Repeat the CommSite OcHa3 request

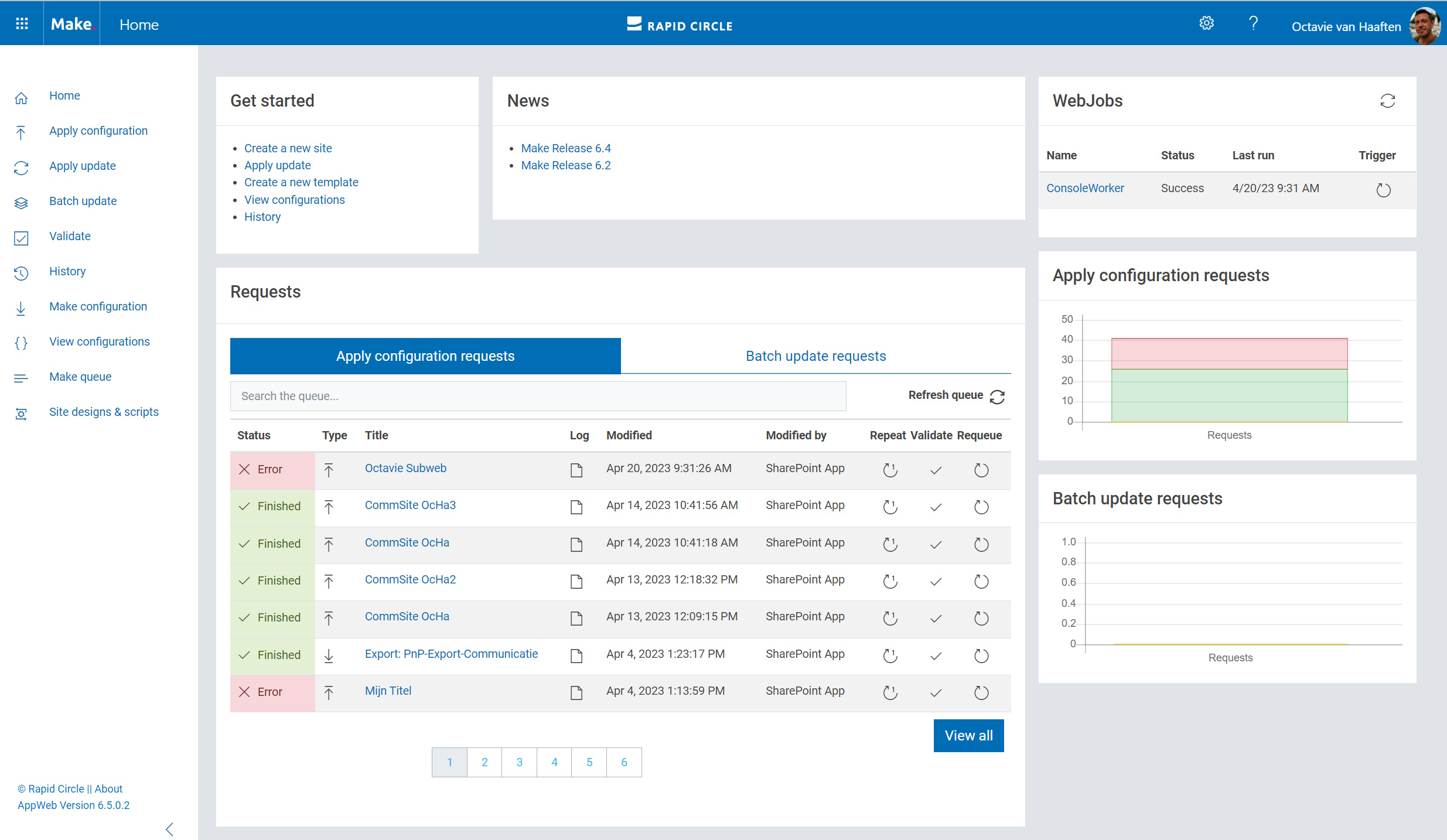(x=890, y=507)
